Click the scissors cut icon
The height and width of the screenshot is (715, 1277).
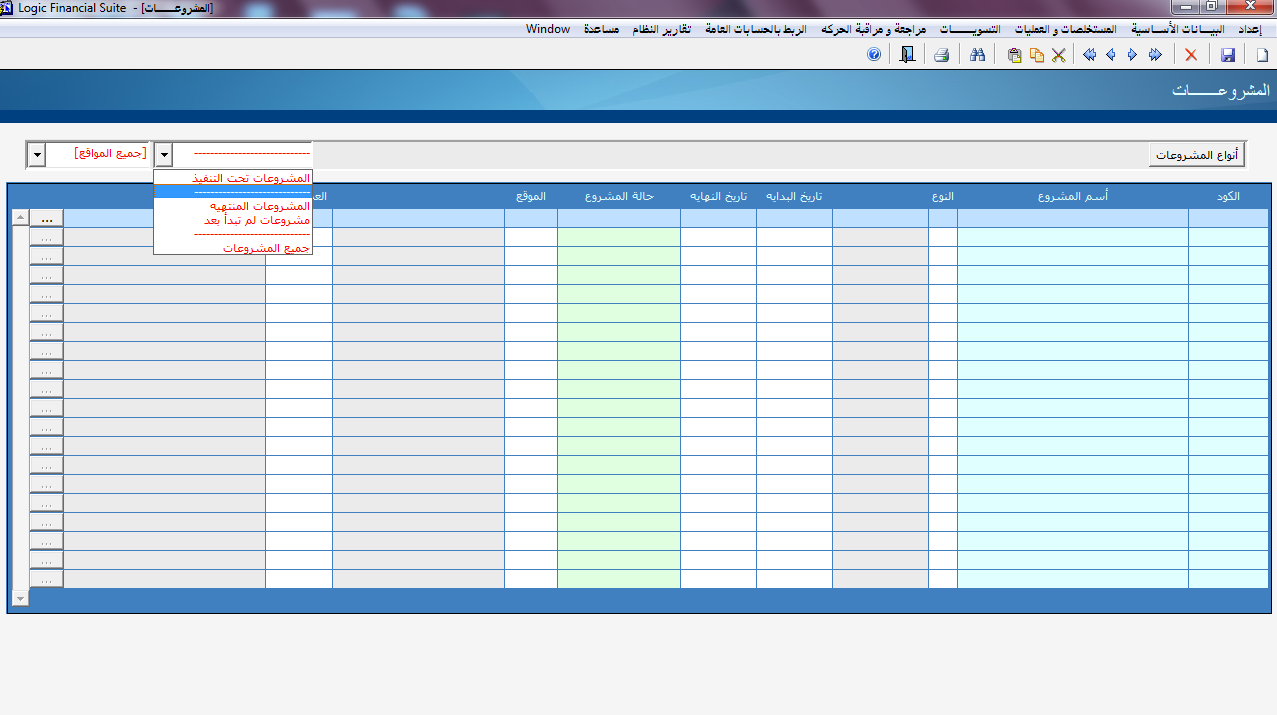tap(1058, 55)
